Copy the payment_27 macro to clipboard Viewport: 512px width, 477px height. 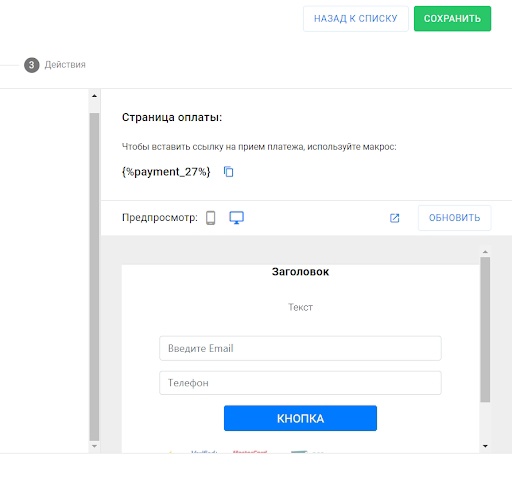coord(228,172)
